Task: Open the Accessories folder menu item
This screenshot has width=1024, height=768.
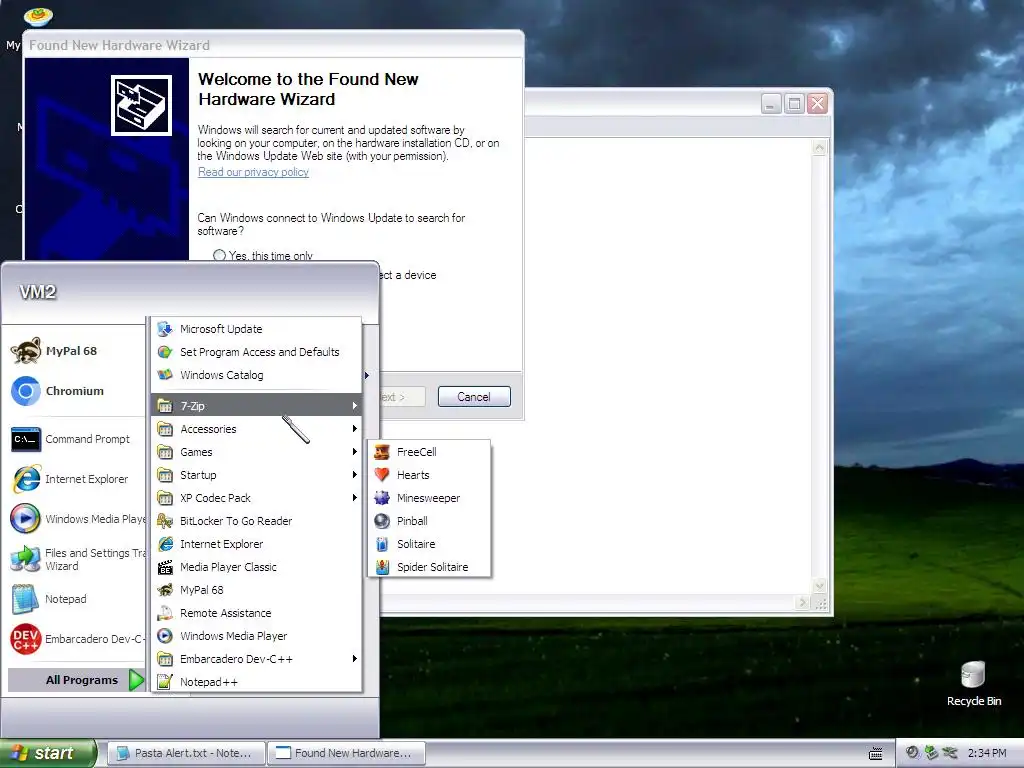Action: pyautogui.click(x=256, y=428)
